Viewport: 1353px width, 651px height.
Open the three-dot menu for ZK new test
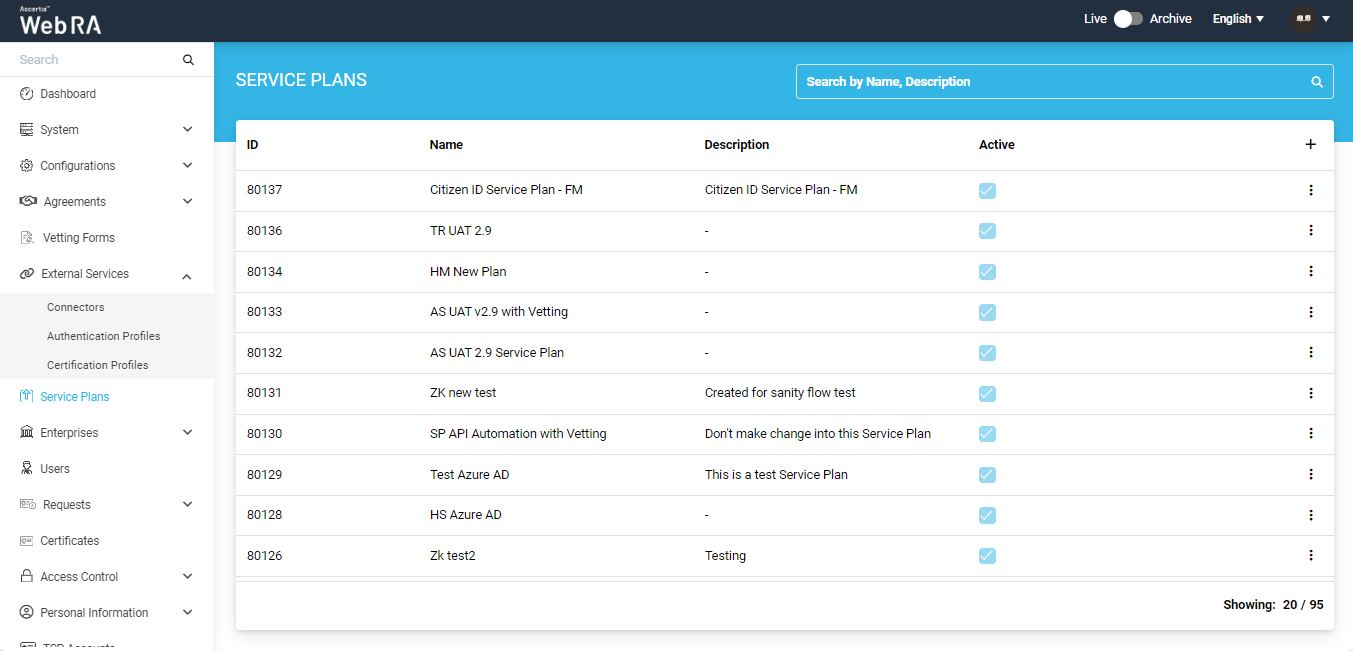[1310, 393]
